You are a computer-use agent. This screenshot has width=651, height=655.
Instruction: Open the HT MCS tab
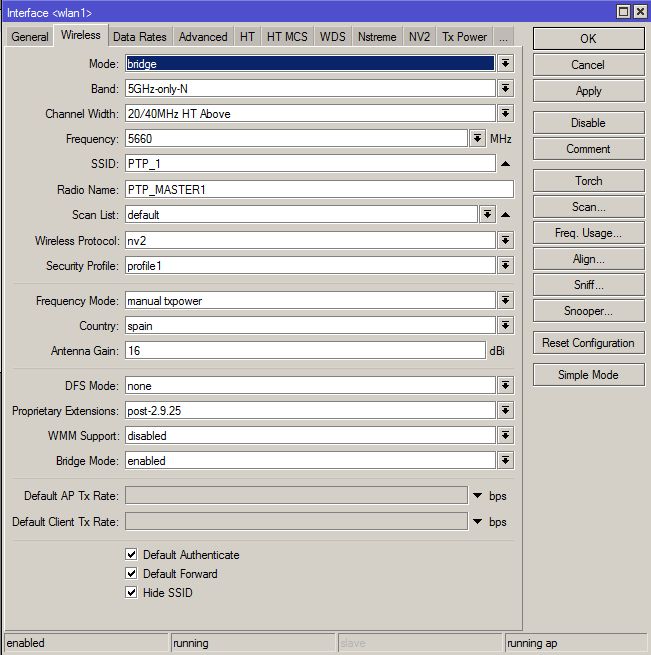(287, 37)
